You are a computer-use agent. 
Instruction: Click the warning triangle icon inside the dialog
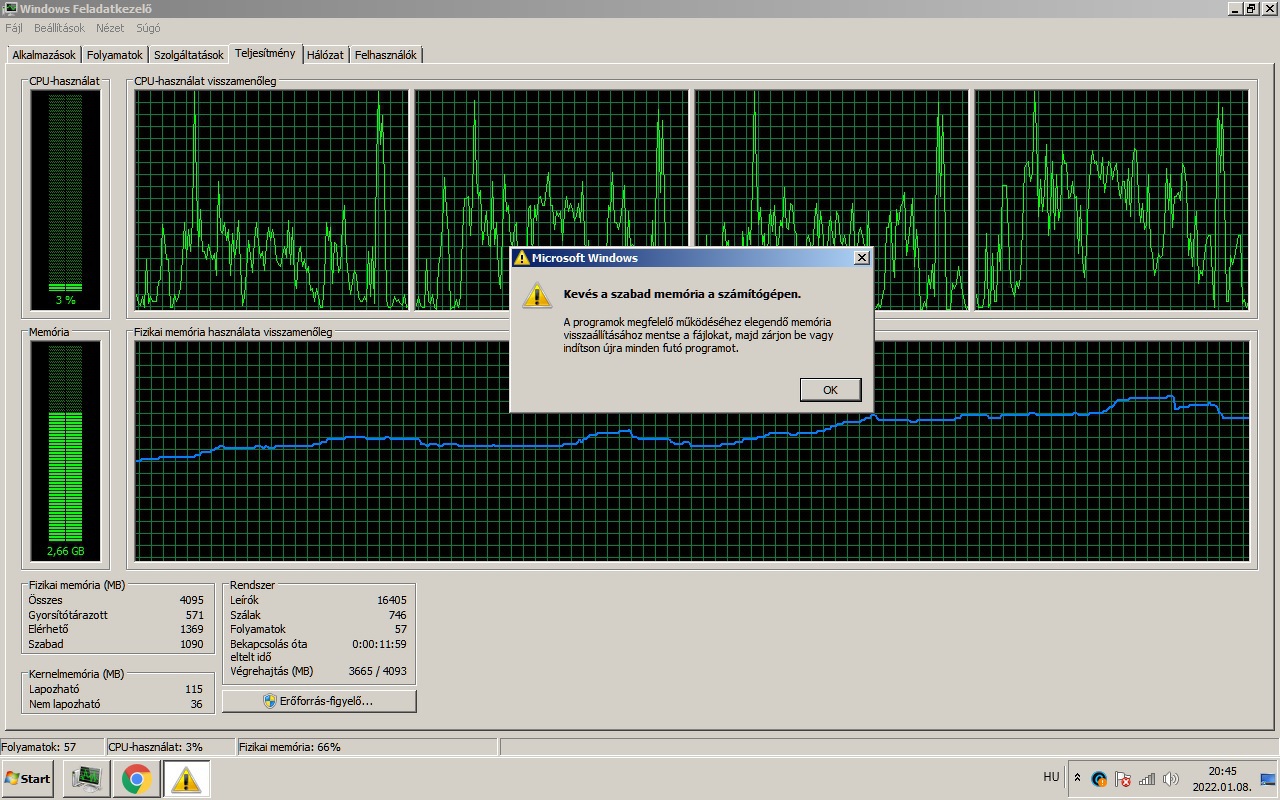[x=537, y=294]
